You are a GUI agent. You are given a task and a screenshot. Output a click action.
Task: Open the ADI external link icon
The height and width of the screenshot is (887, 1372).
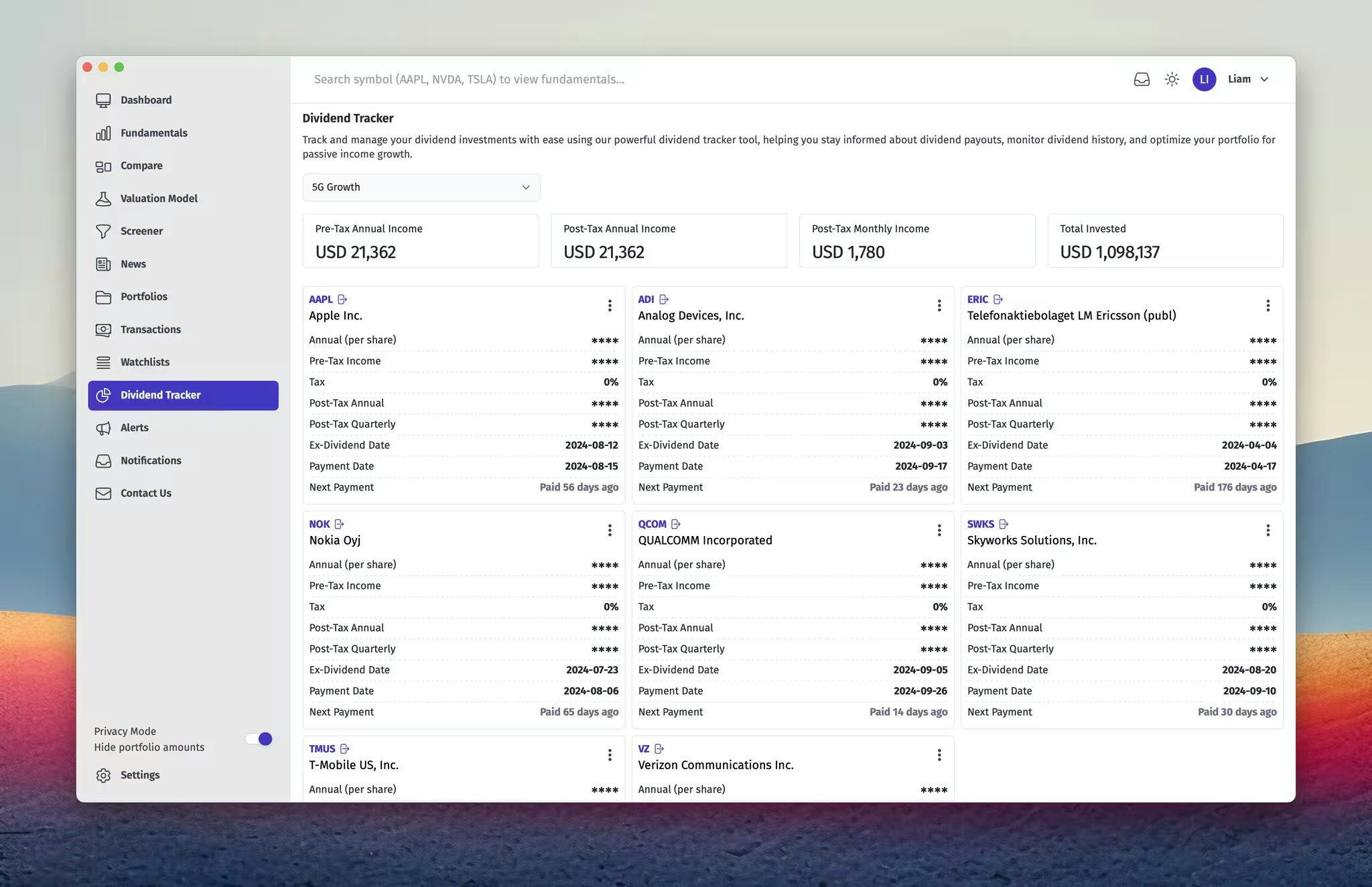click(664, 299)
